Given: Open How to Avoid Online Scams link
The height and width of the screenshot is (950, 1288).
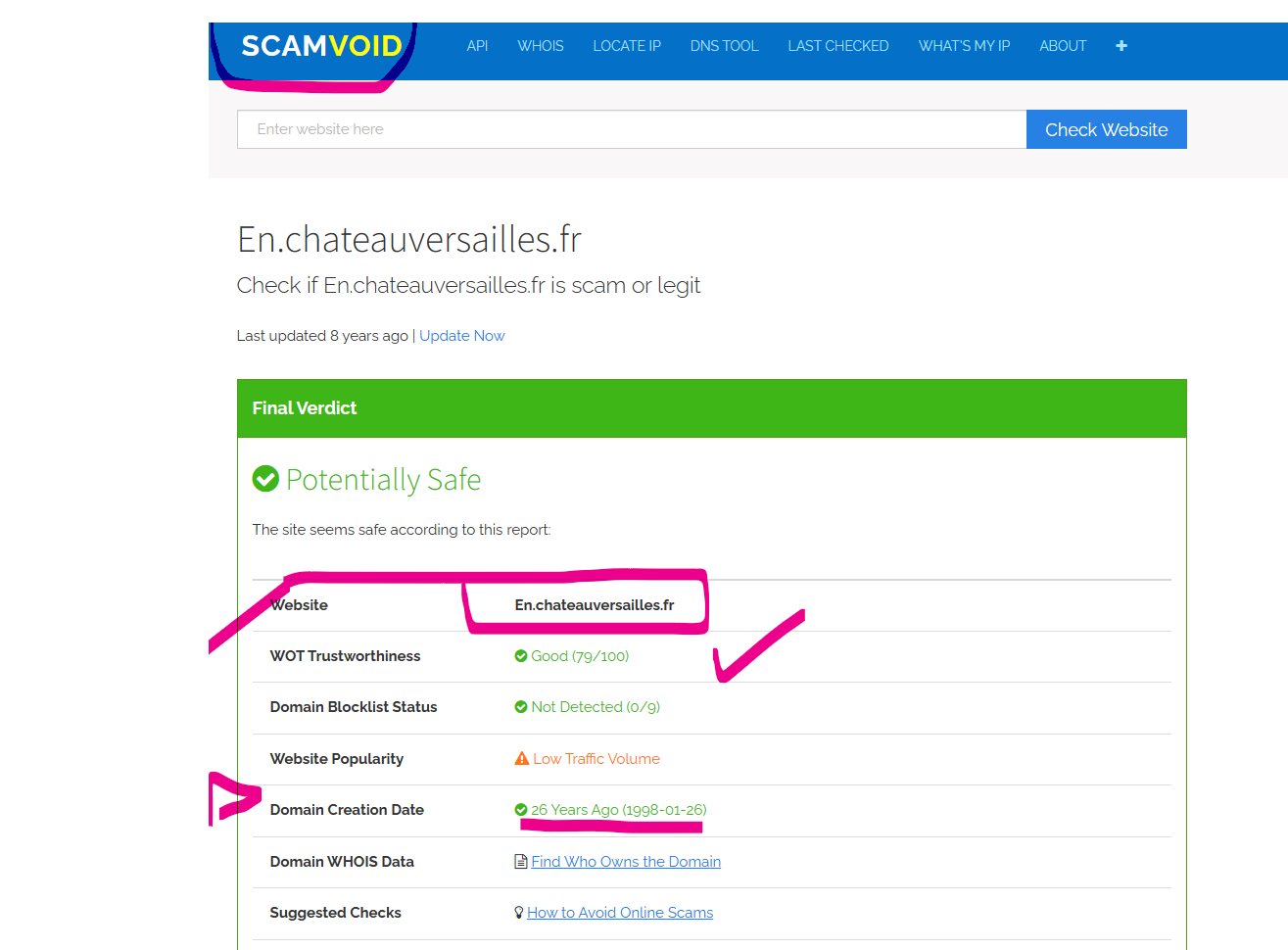Looking at the screenshot, I should (x=620, y=913).
